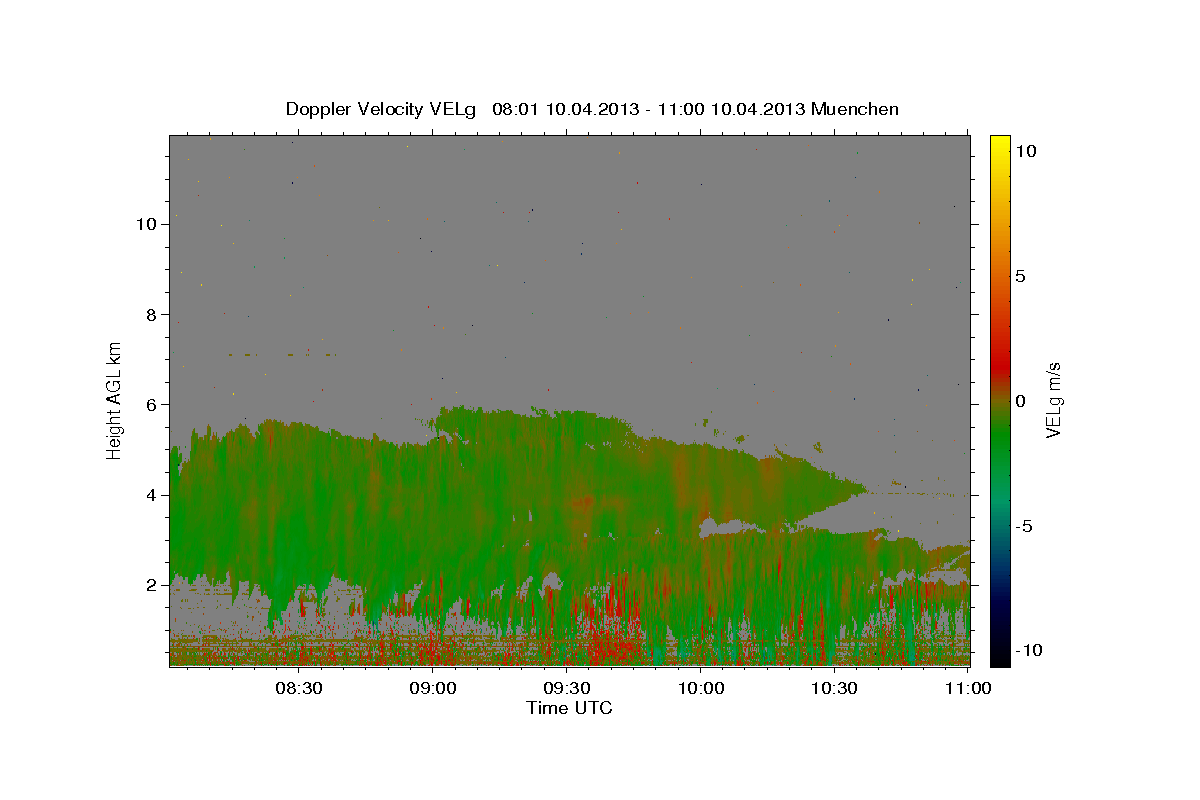Click the height tick label 6

point(153,404)
